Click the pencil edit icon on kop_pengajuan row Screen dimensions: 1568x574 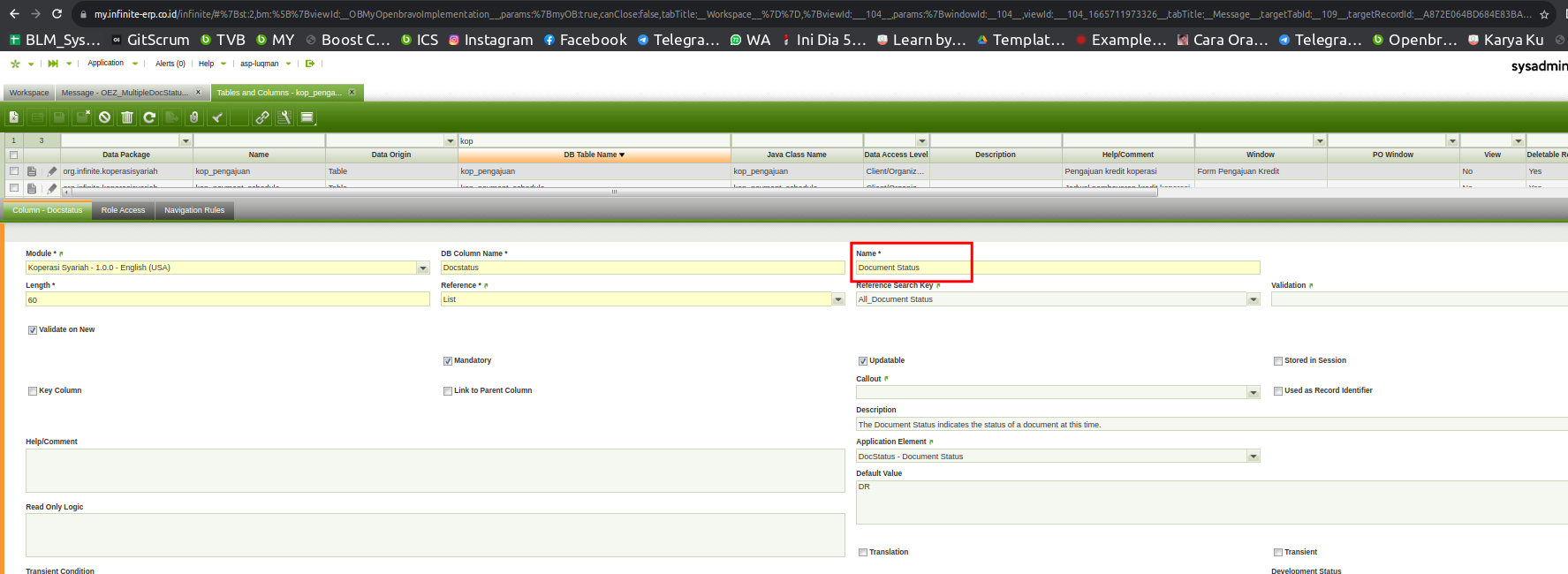tap(51, 171)
